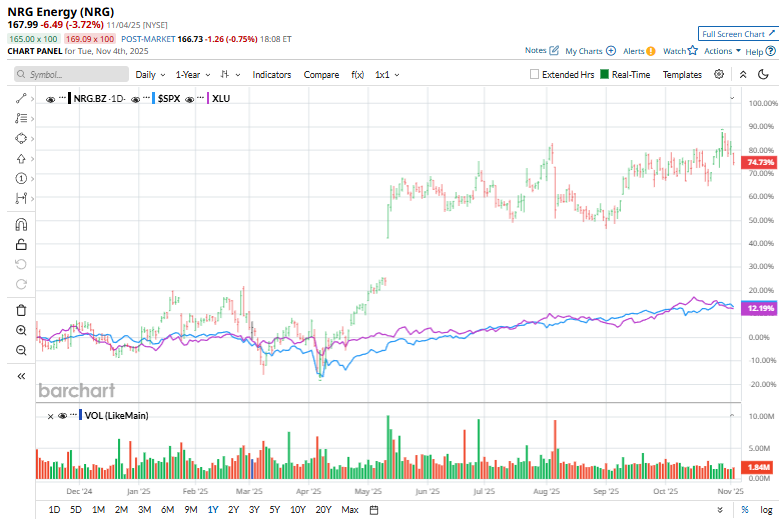Open the Compare menu

[321, 74]
